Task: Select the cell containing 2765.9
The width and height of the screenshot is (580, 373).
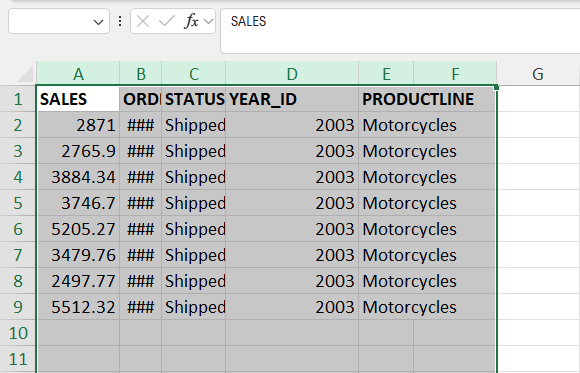Action: [78, 151]
